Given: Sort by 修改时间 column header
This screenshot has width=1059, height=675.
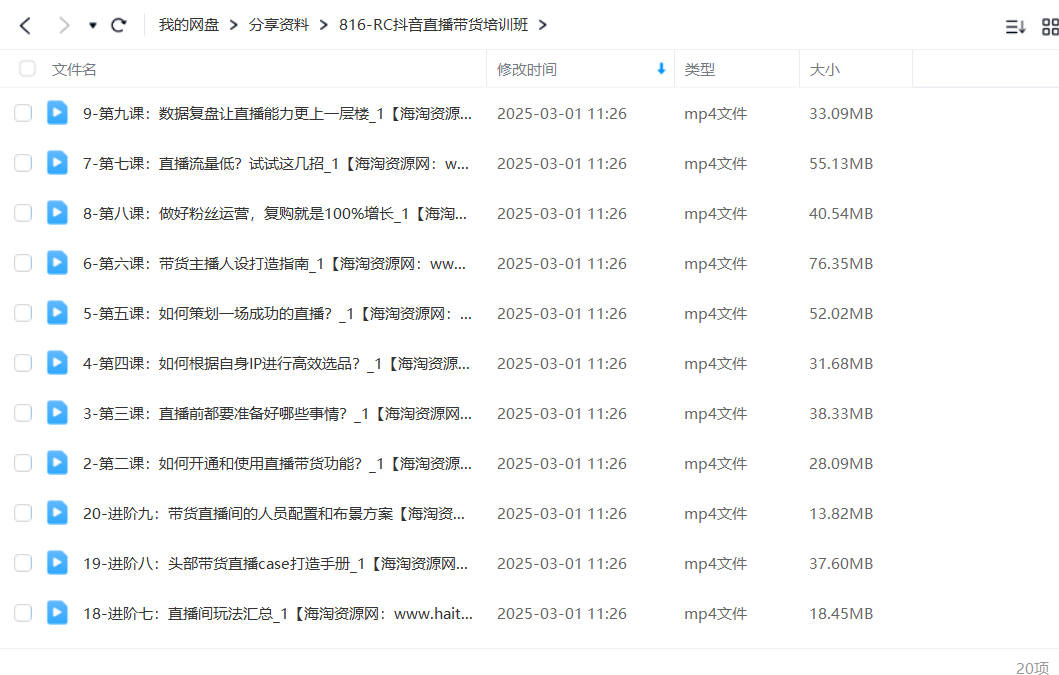Looking at the screenshot, I should [x=527, y=70].
